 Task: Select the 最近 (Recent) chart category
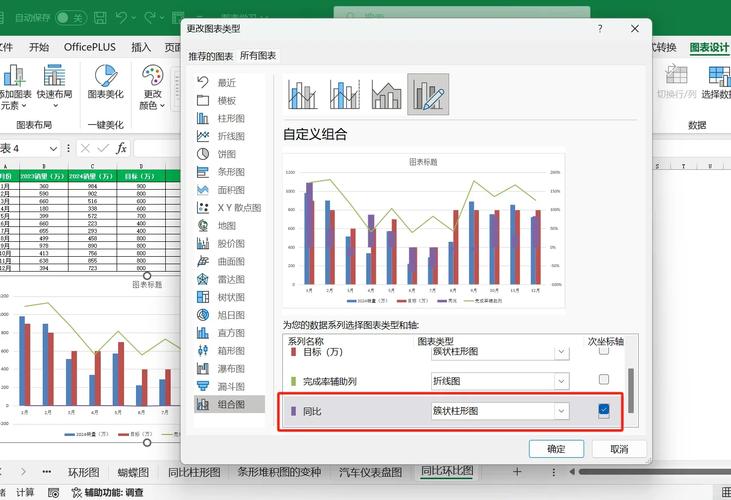(x=228, y=82)
